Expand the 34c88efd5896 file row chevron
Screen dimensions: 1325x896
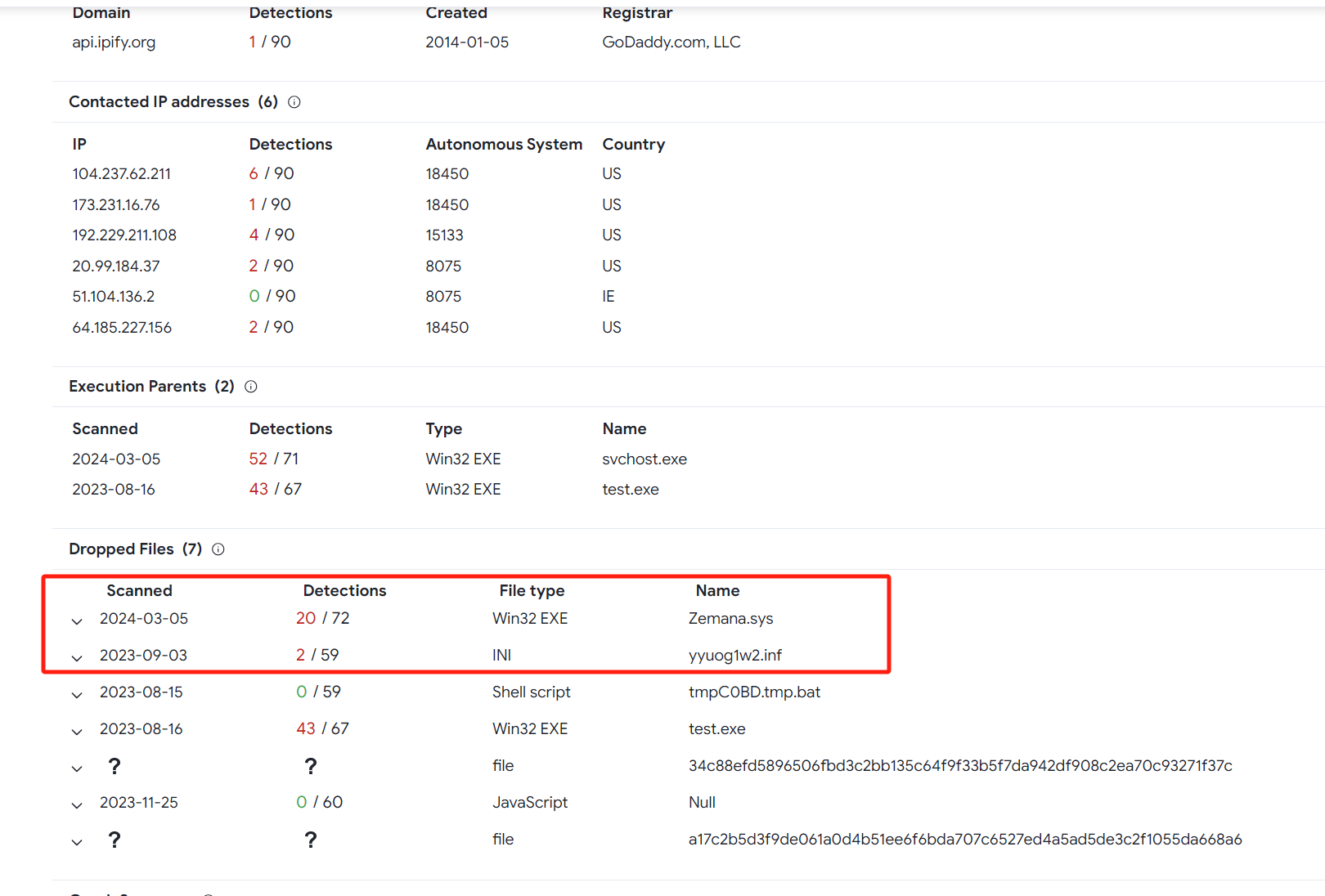(77, 768)
